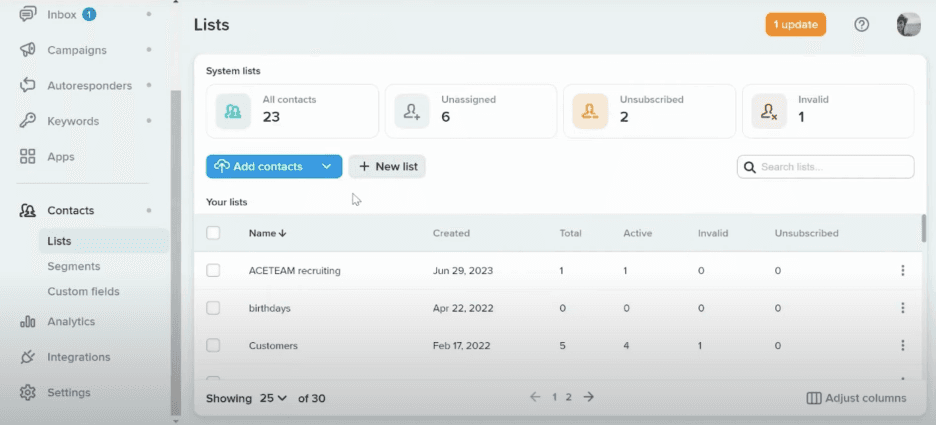Open three-dot menu for ACETEAM recruiting
The height and width of the screenshot is (426, 936).
coord(902,271)
